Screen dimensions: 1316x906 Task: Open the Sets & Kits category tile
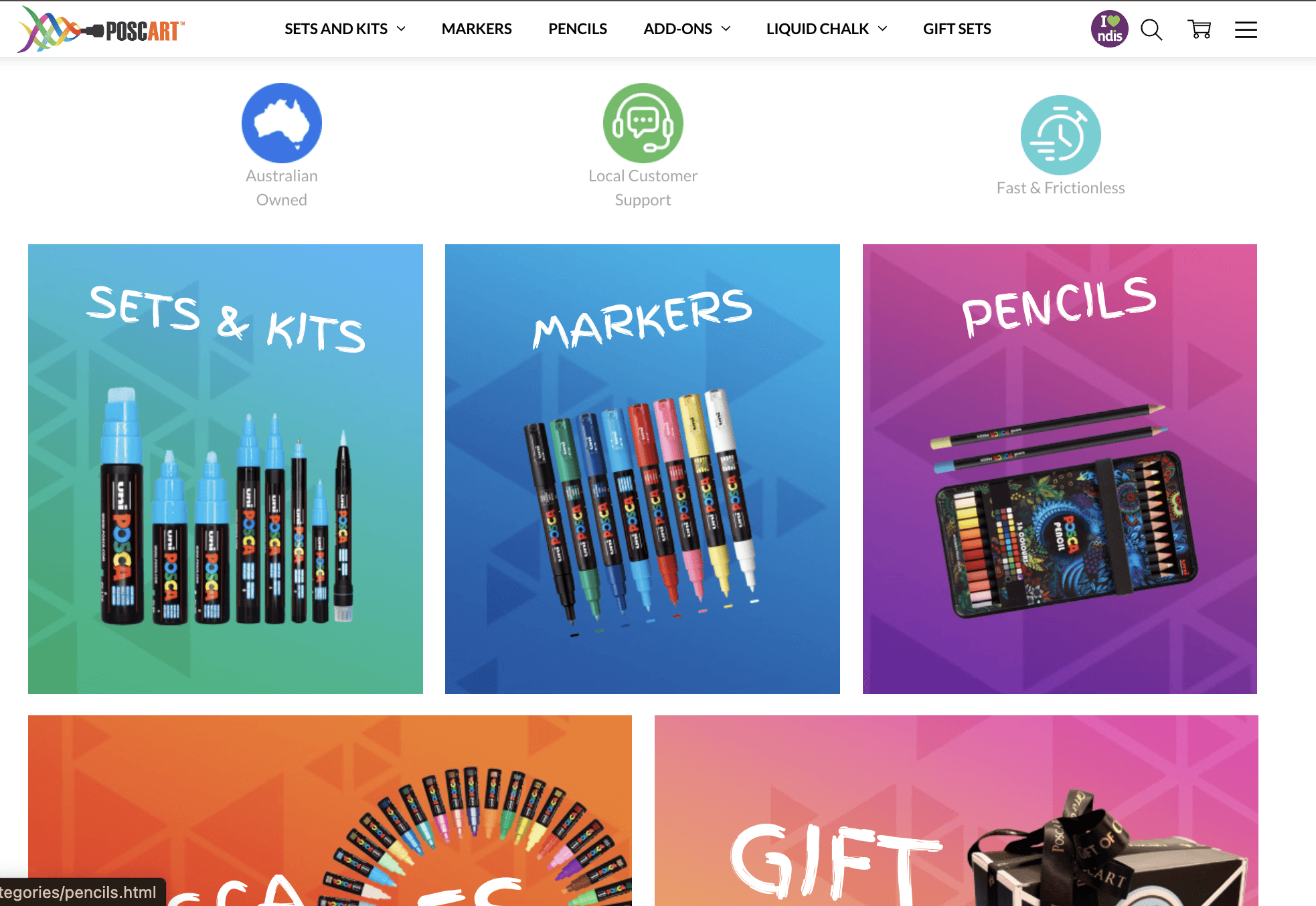pos(226,469)
